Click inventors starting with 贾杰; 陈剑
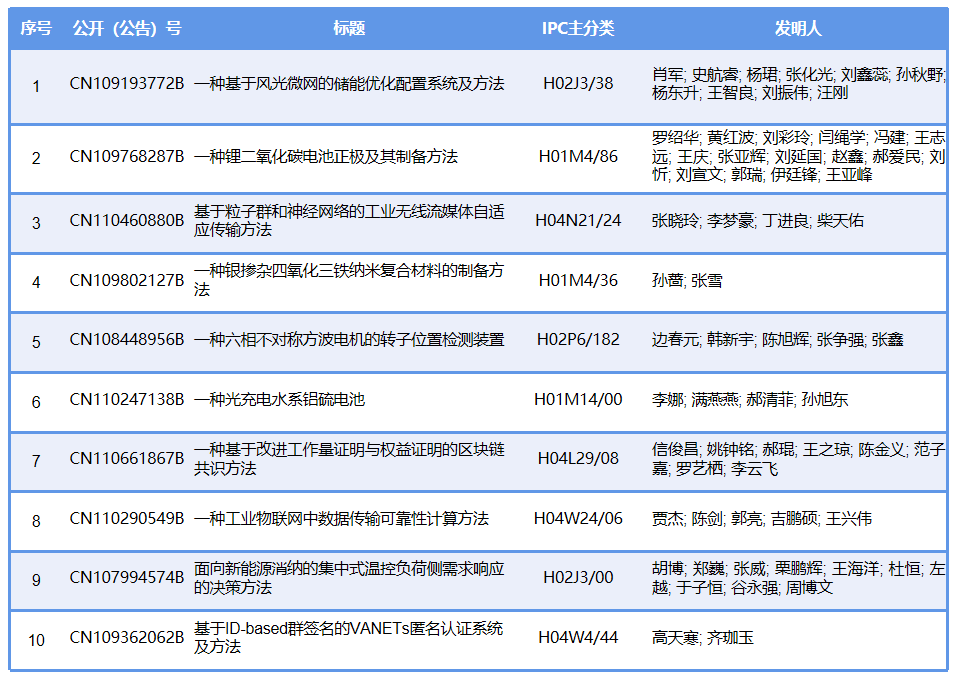953x678 pixels. tap(762, 518)
